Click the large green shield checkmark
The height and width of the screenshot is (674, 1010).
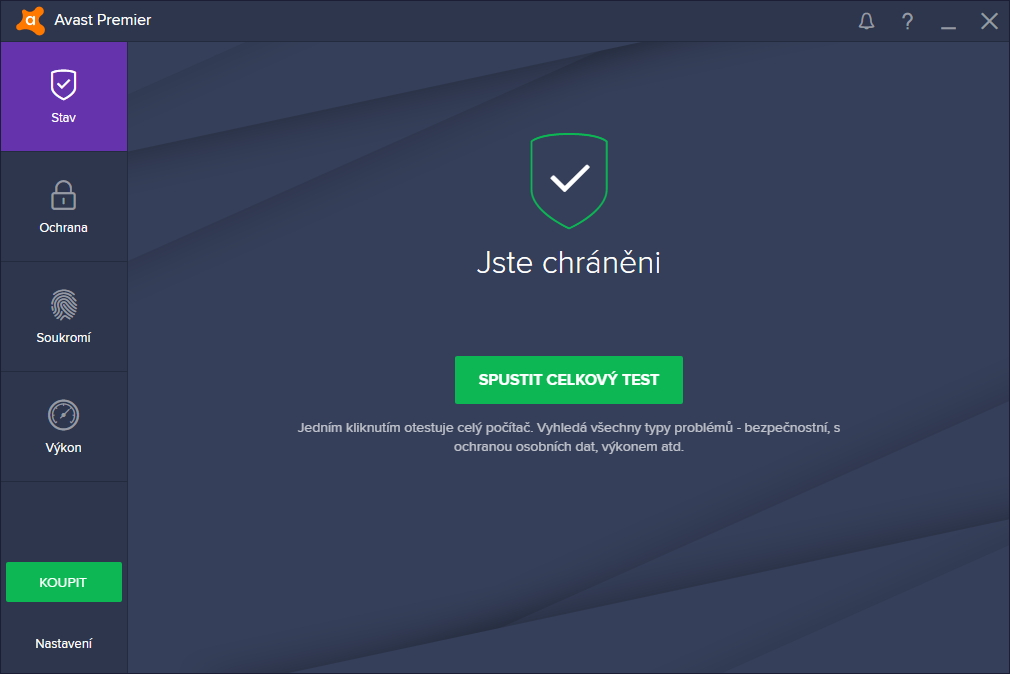(569, 180)
